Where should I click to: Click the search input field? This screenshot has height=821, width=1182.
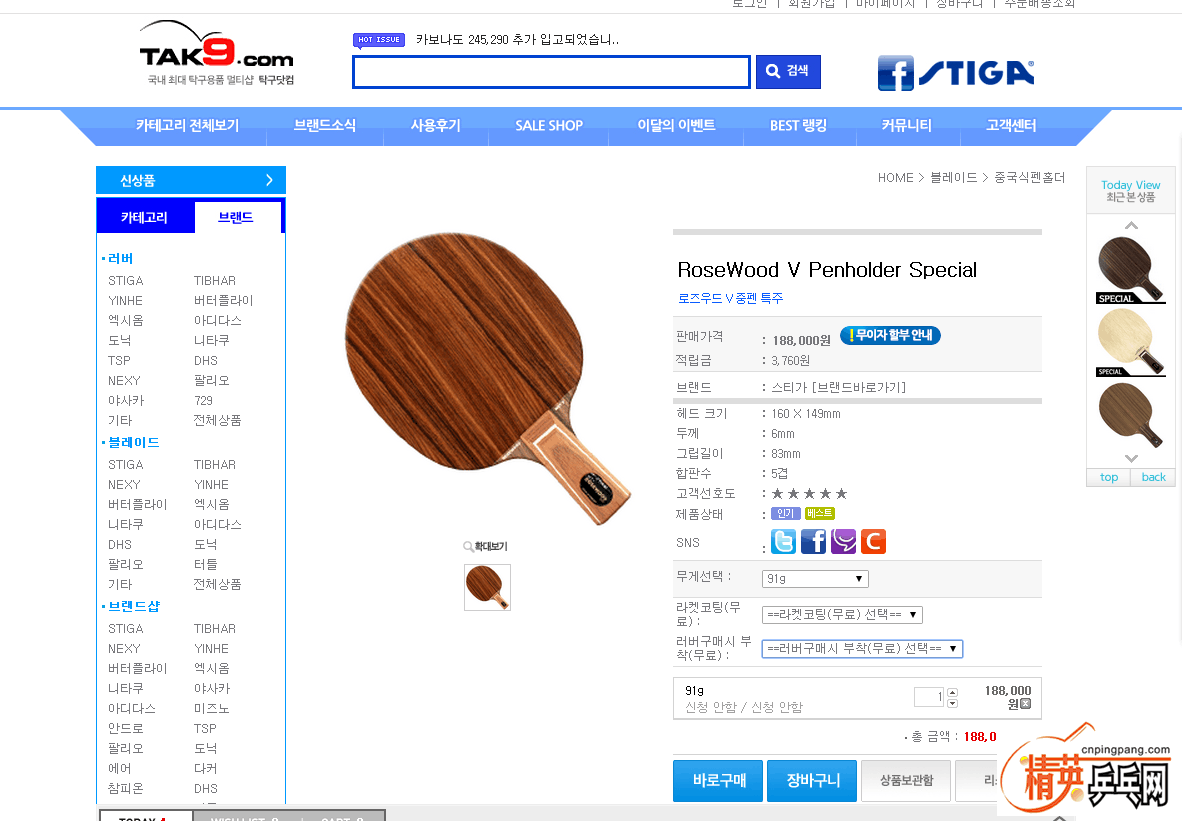[552, 72]
